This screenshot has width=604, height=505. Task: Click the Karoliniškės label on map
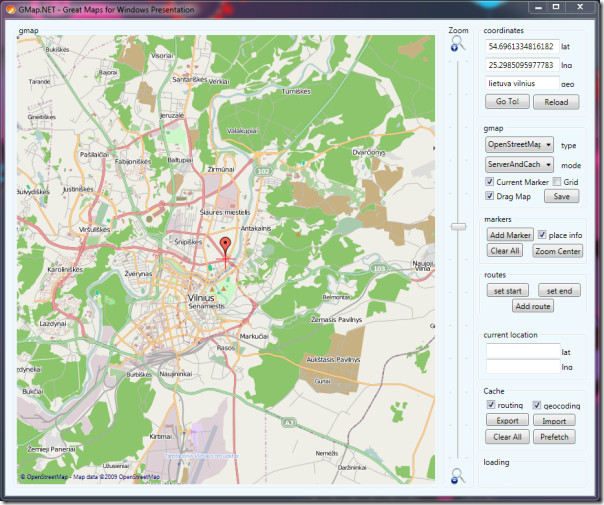pos(65,269)
